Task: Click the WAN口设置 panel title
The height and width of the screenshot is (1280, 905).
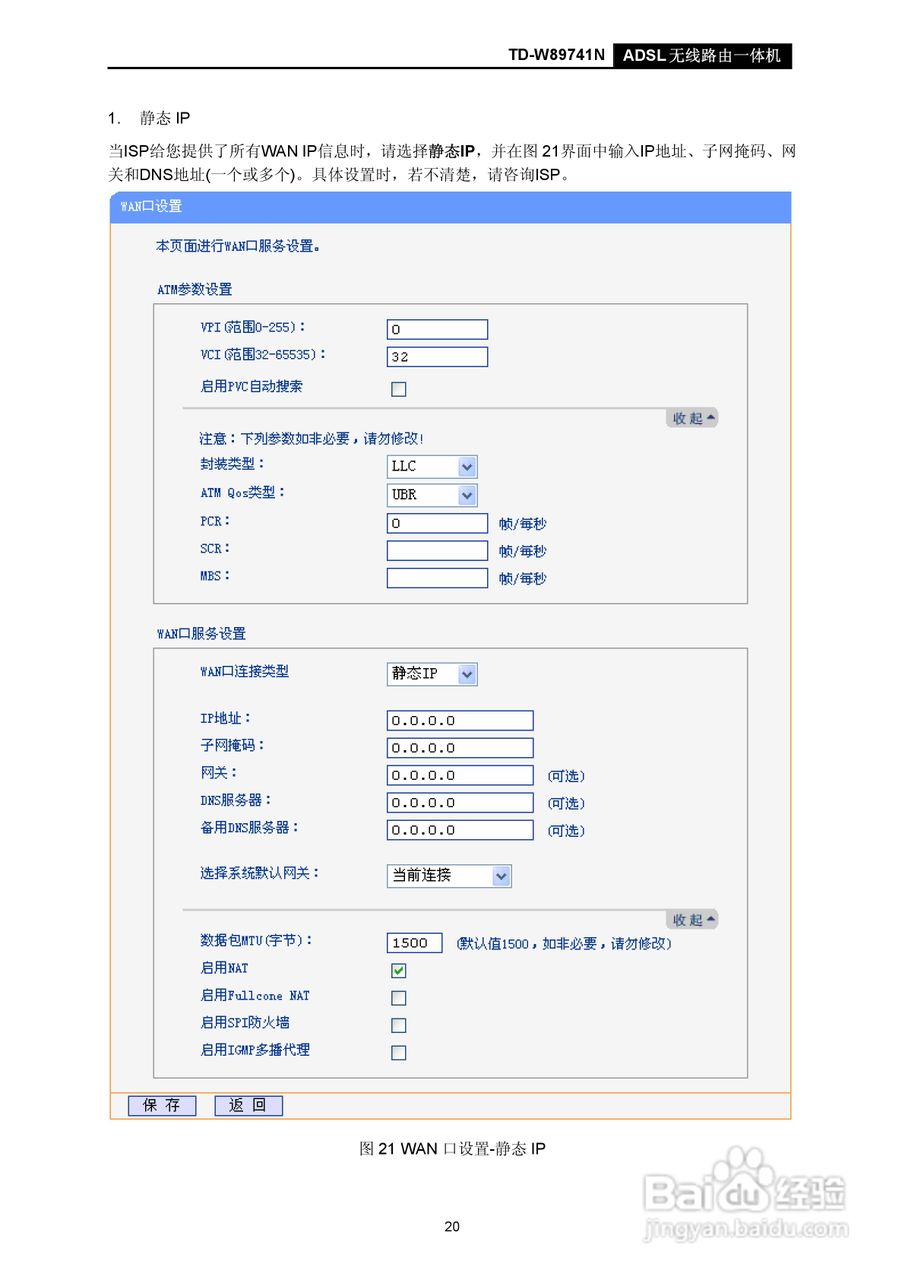Action: click(151, 207)
